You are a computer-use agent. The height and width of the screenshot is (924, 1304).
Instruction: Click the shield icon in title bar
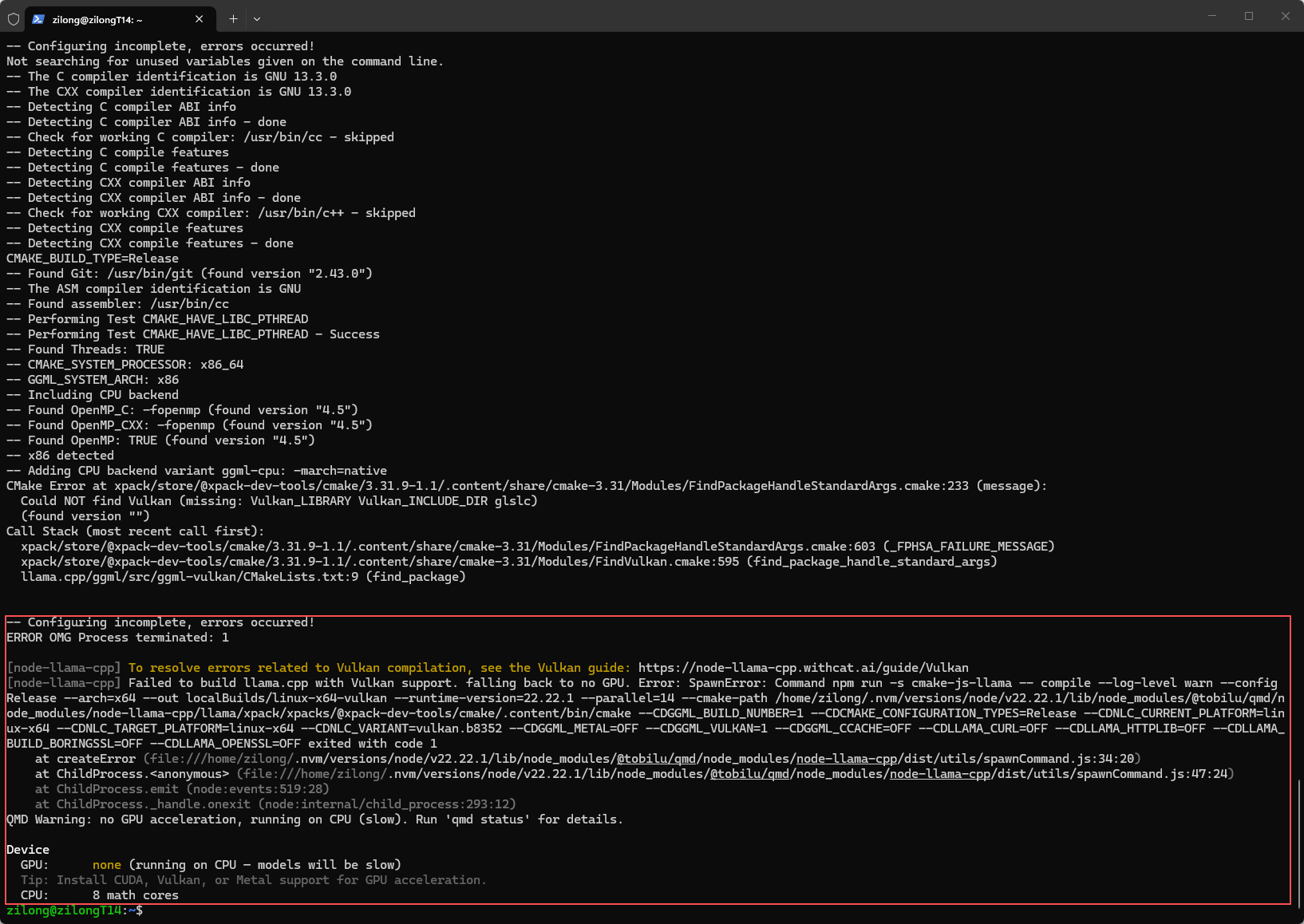click(14, 18)
